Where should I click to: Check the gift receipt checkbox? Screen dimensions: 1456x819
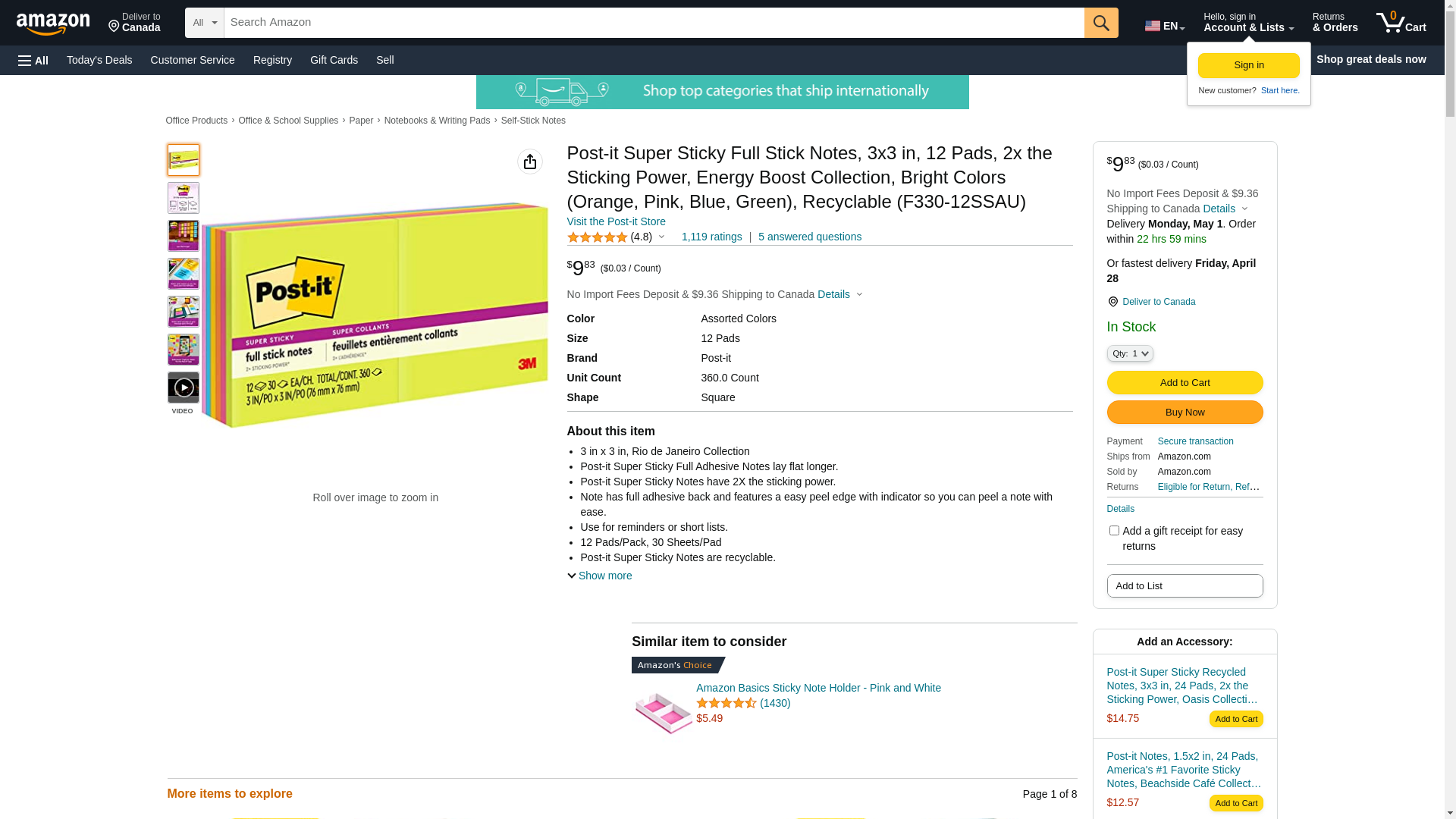click(x=1114, y=531)
